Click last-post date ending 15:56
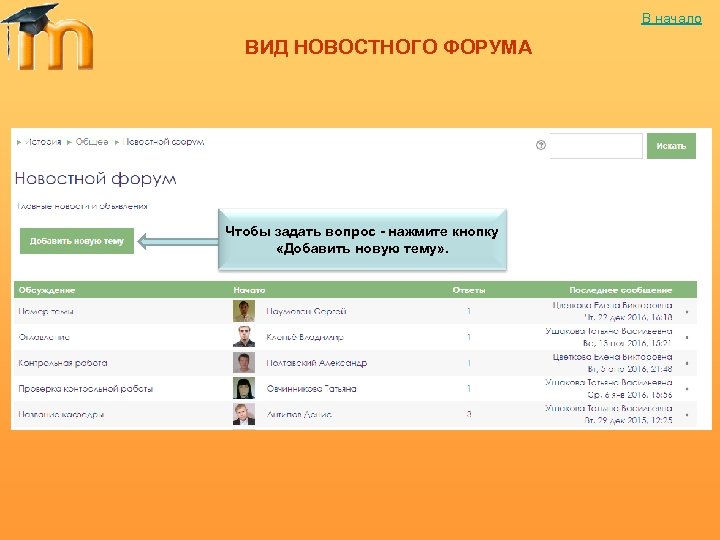Viewport: 720px width, 540px height. click(630, 394)
